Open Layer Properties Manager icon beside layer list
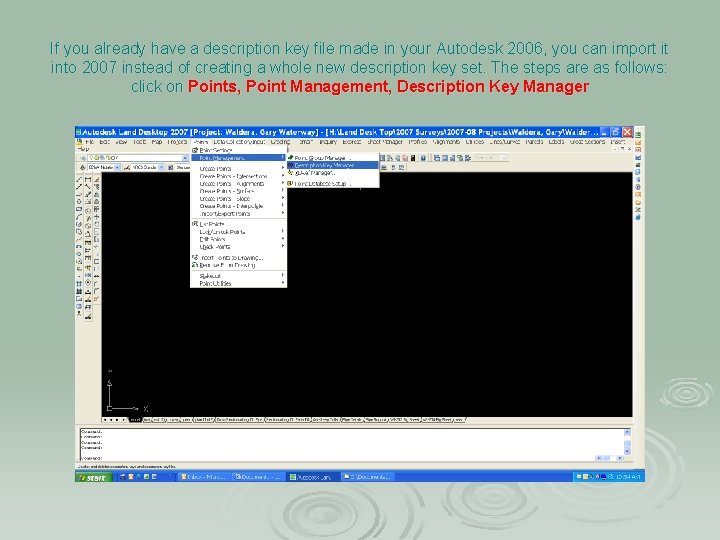Viewport: 720px width, 540px height. (83, 158)
